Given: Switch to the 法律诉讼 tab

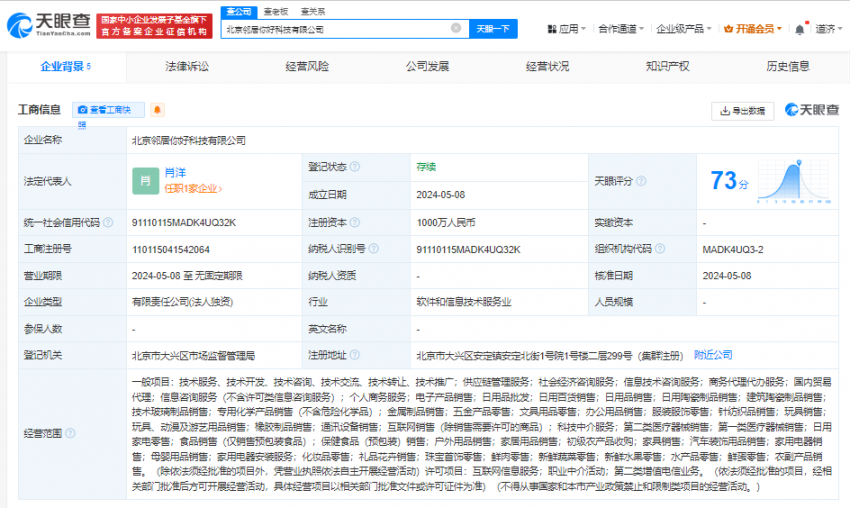Looking at the screenshot, I should 187,67.
